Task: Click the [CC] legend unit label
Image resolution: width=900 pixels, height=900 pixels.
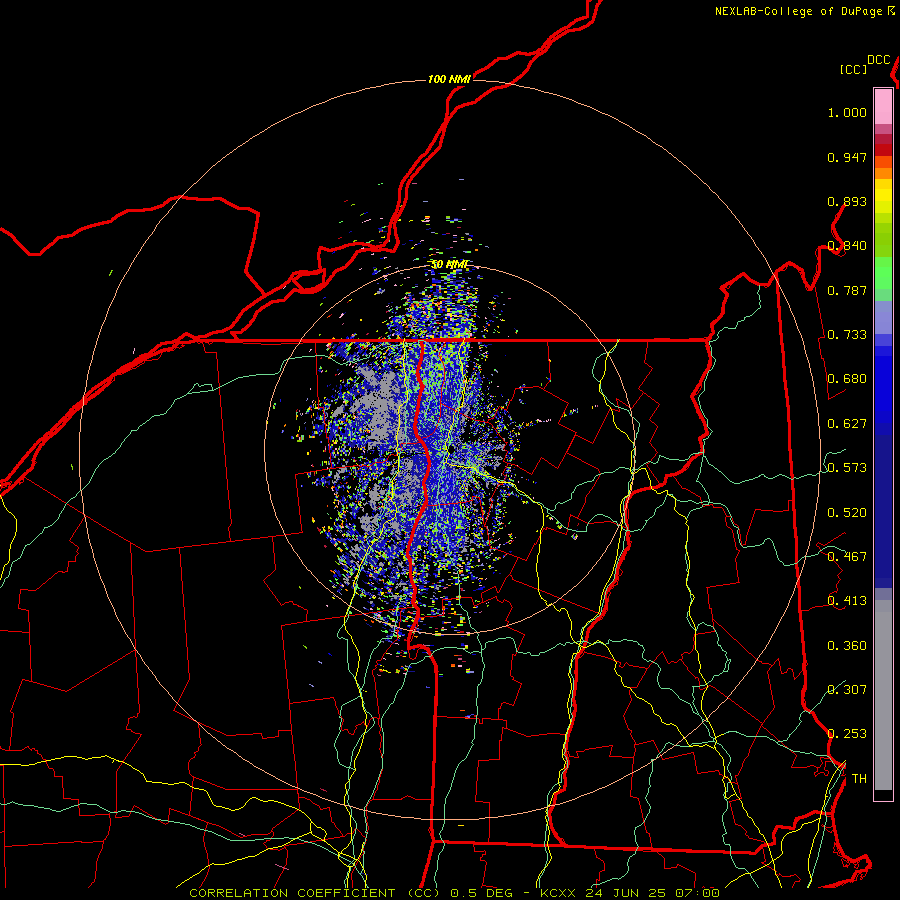Action: (854, 69)
